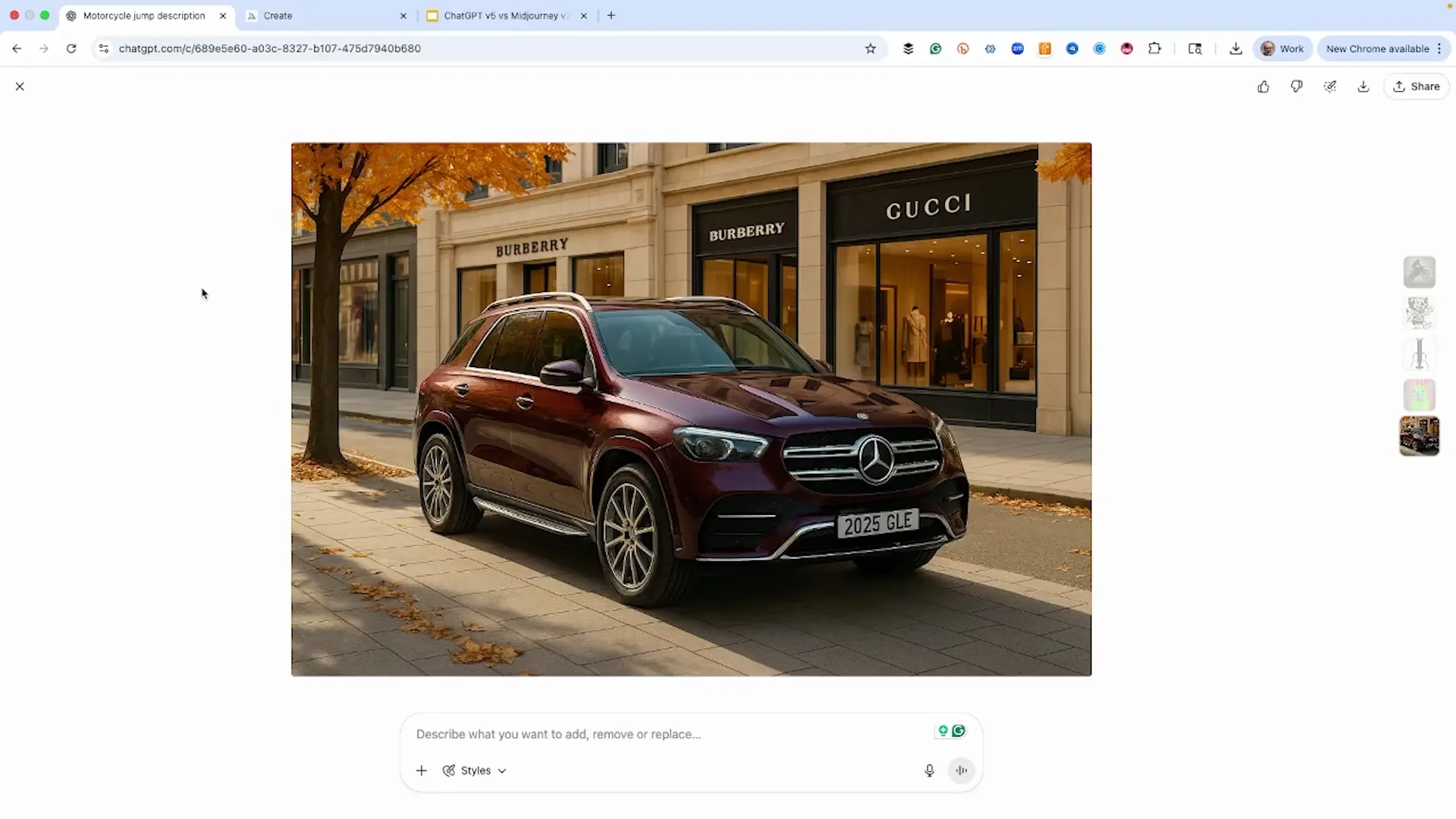Activate the microphone input
Viewport: 1456px width, 819px height.
[x=929, y=770]
